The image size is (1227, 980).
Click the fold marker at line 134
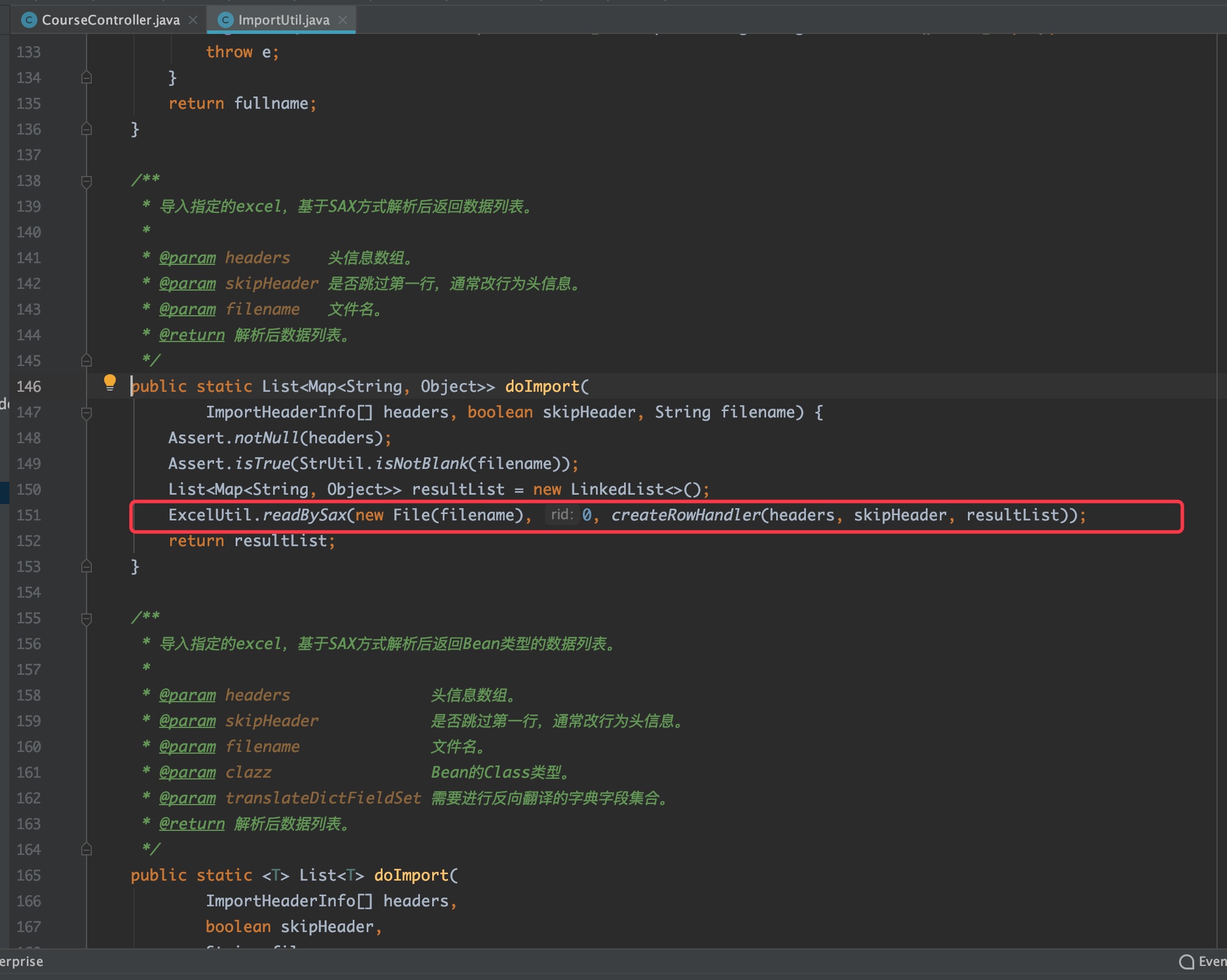pos(87,78)
